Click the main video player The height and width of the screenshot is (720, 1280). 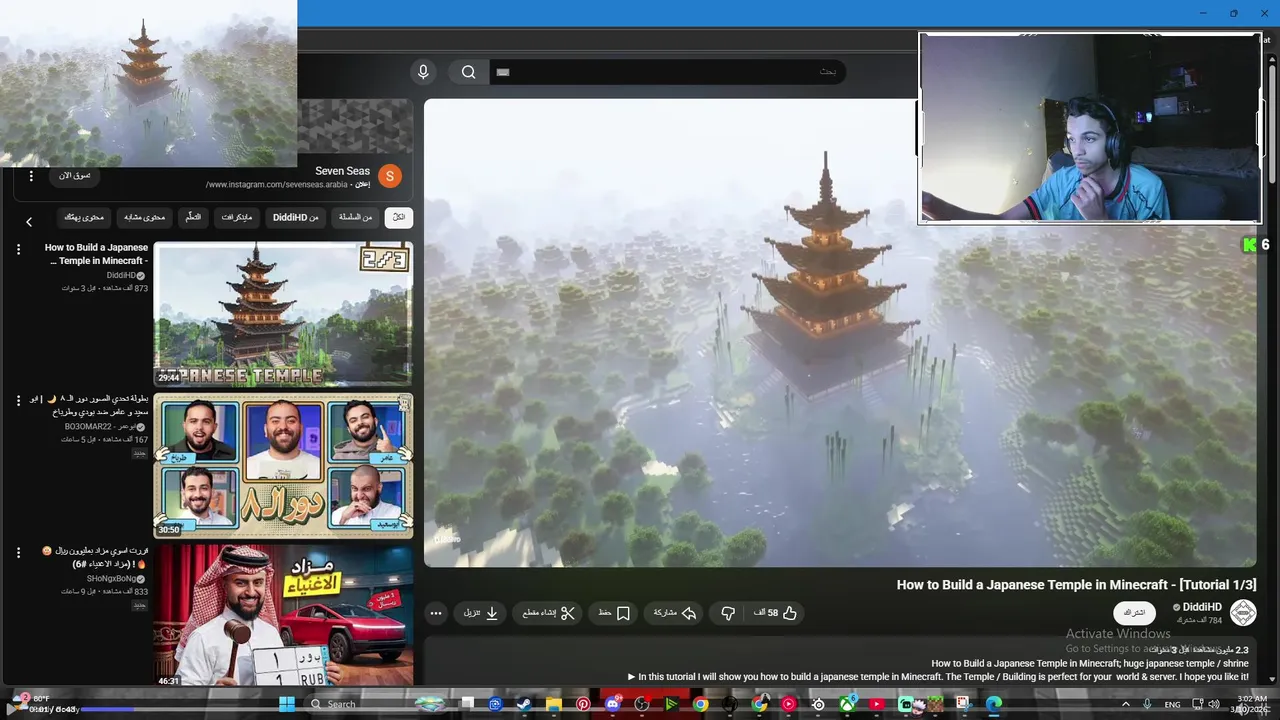pos(840,333)
